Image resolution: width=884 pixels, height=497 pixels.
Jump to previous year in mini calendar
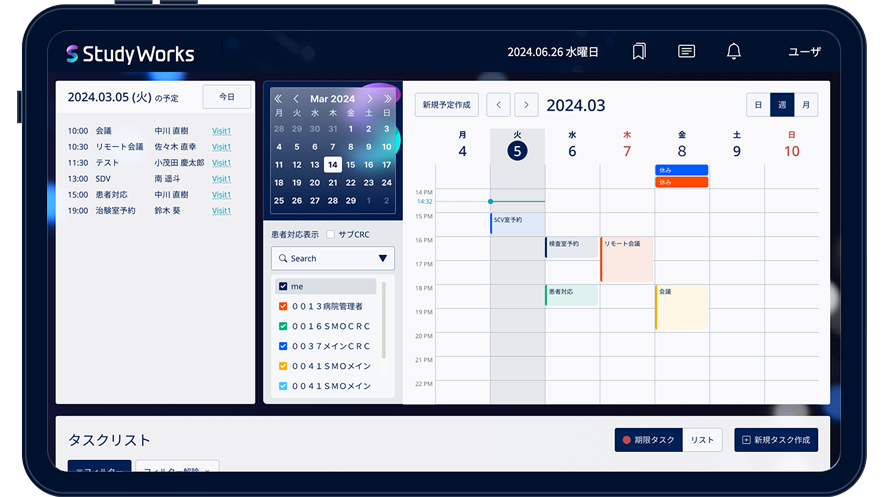278,99
